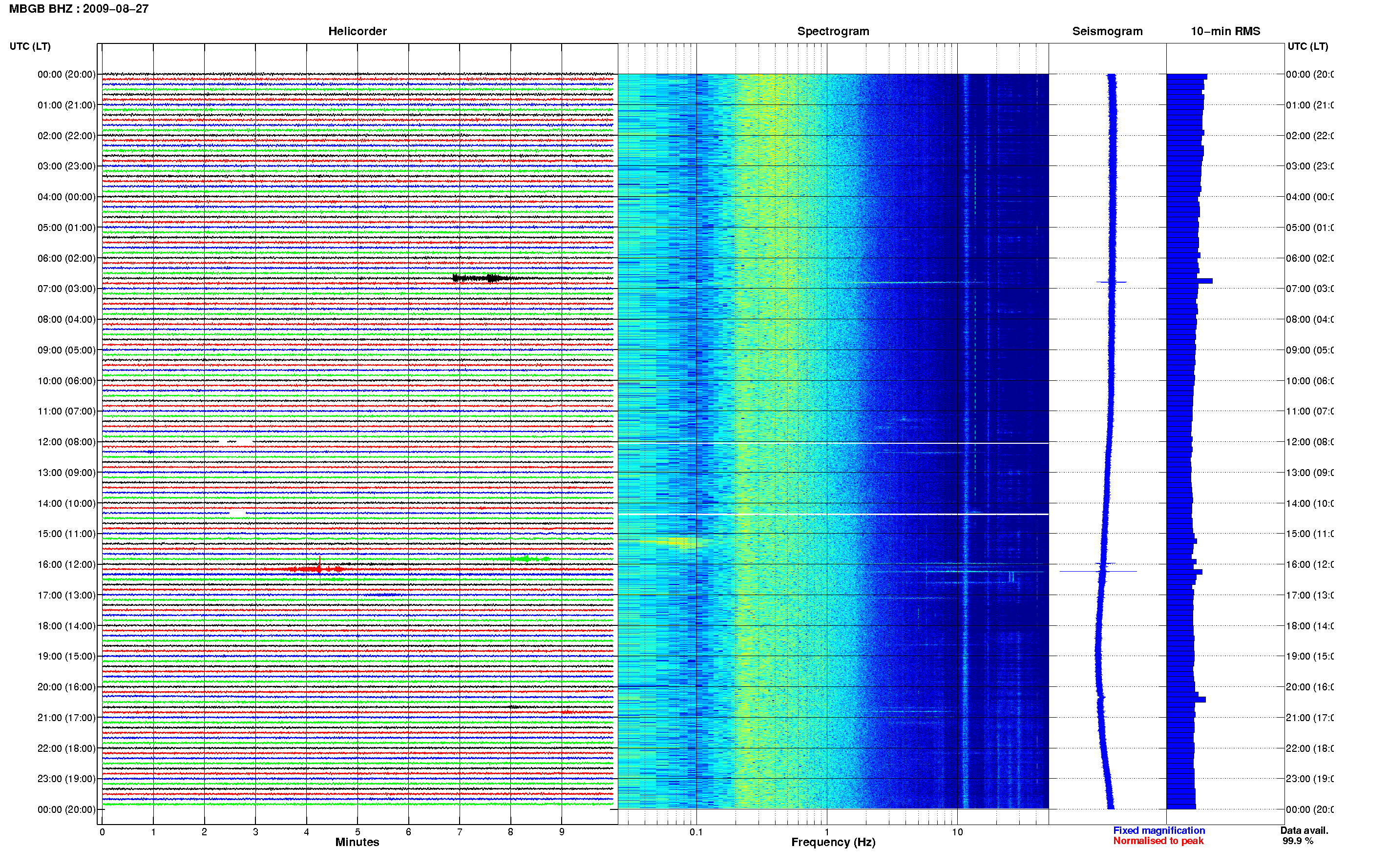Click the left 06:00 (02:00) time label

(x=66, y=258)
